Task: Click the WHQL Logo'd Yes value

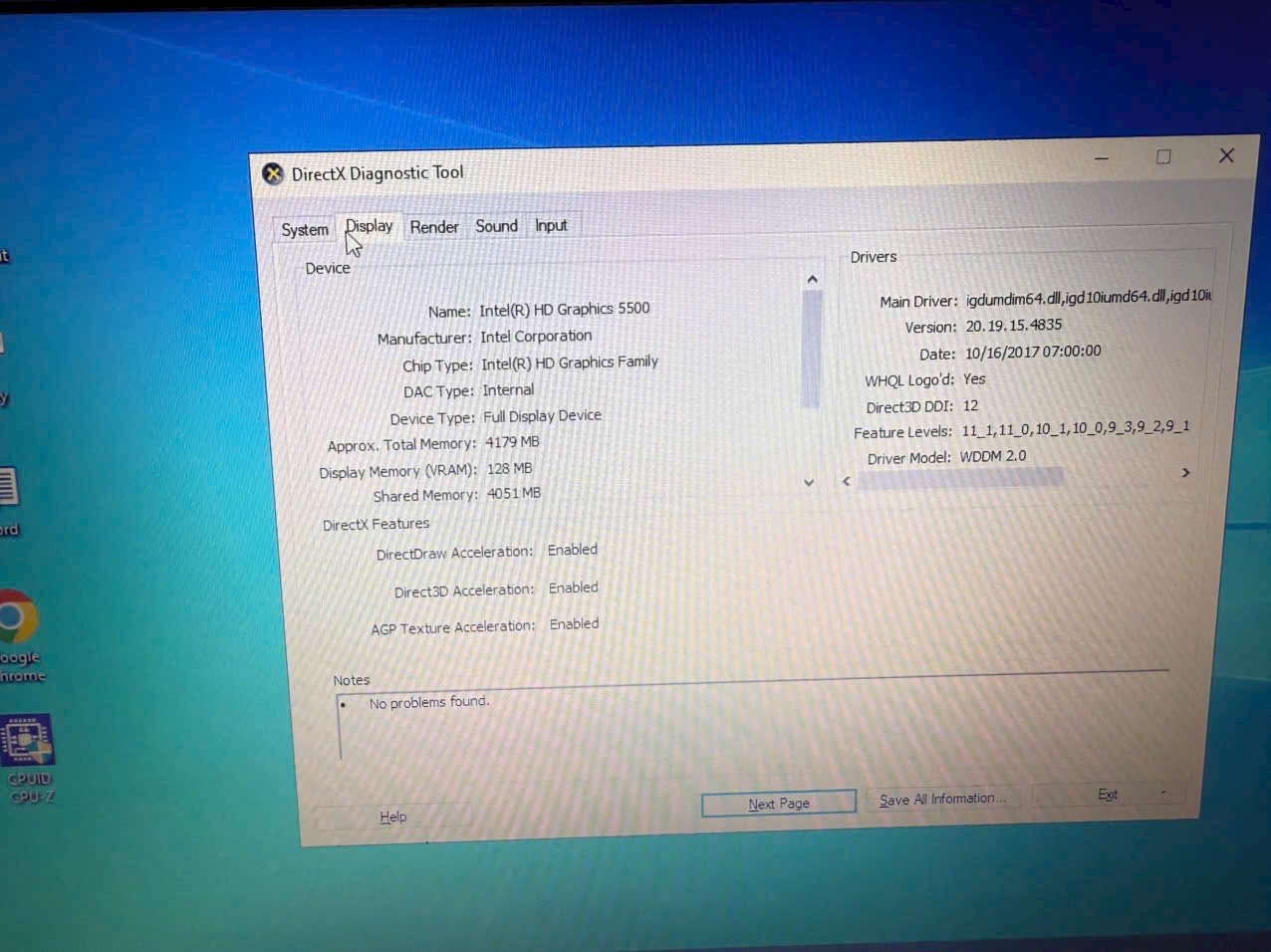Action: click(x=974, y=379)
